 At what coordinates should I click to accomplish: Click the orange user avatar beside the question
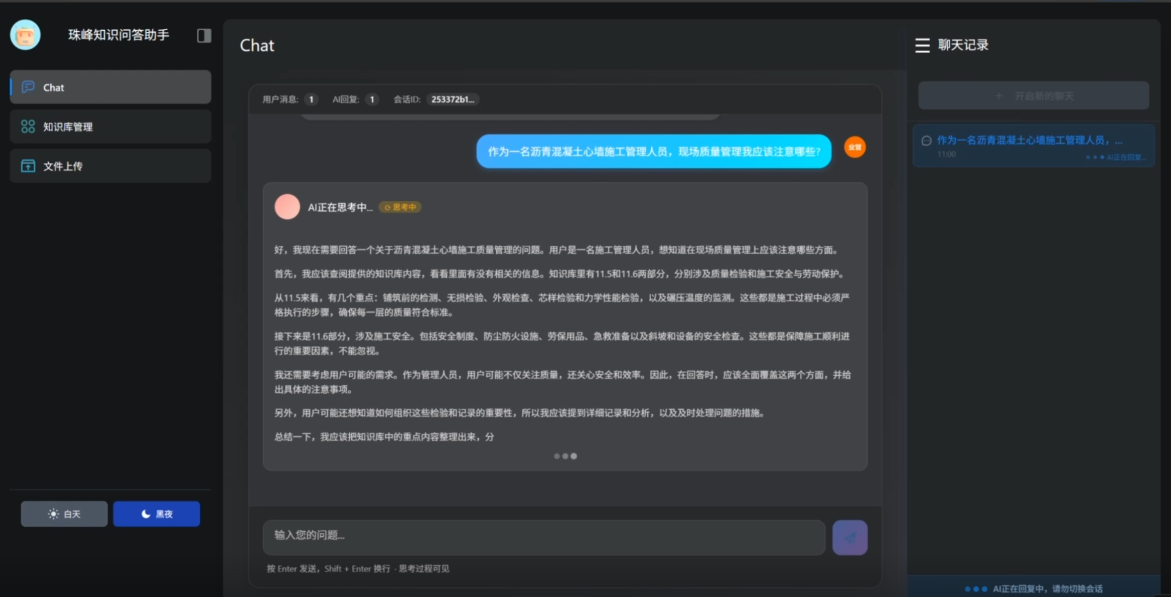pos(854,147)
